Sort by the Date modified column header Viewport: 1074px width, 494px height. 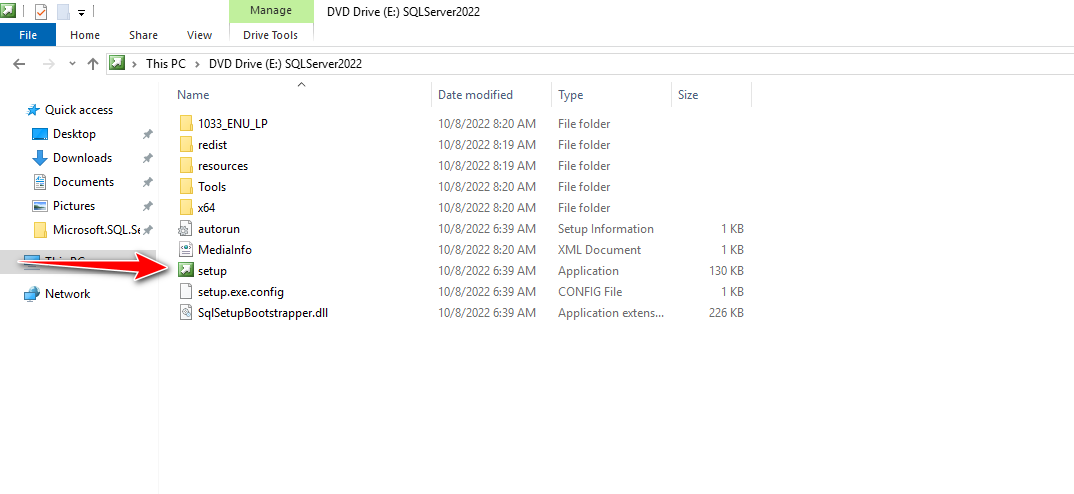click(x=475, y=95)
